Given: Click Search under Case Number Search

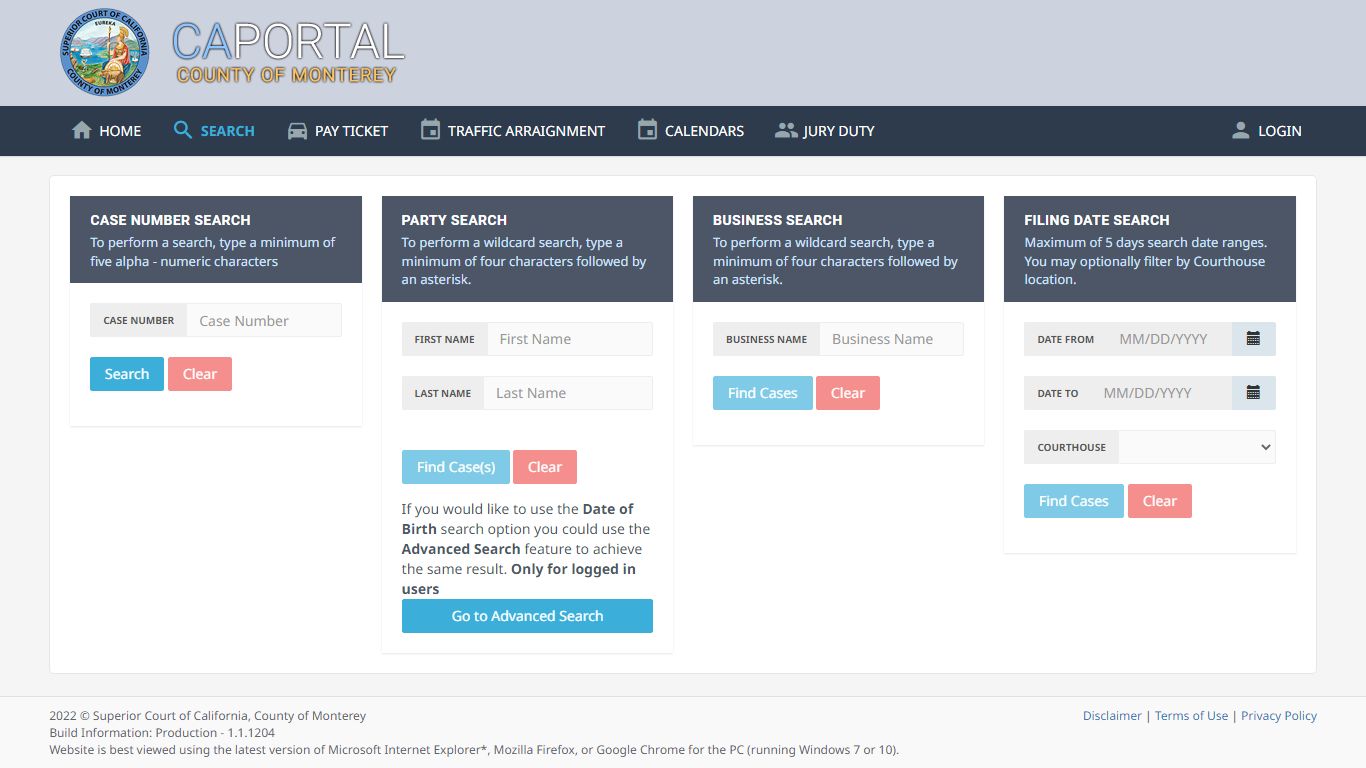Looking at the screenshot, I should coord(127,374).
